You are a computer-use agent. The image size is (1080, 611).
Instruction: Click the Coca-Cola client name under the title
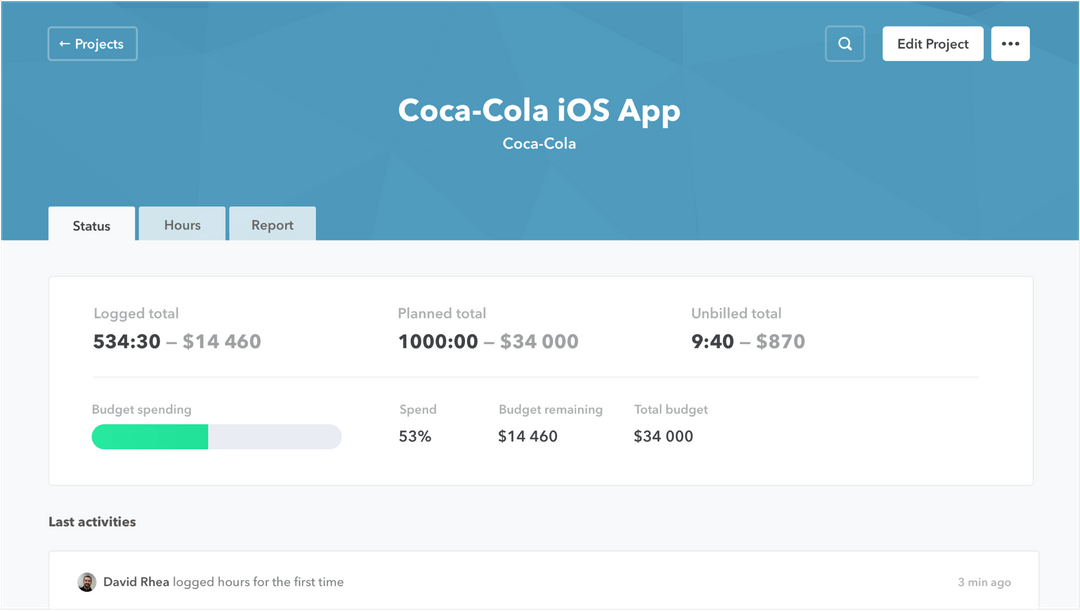539,143
